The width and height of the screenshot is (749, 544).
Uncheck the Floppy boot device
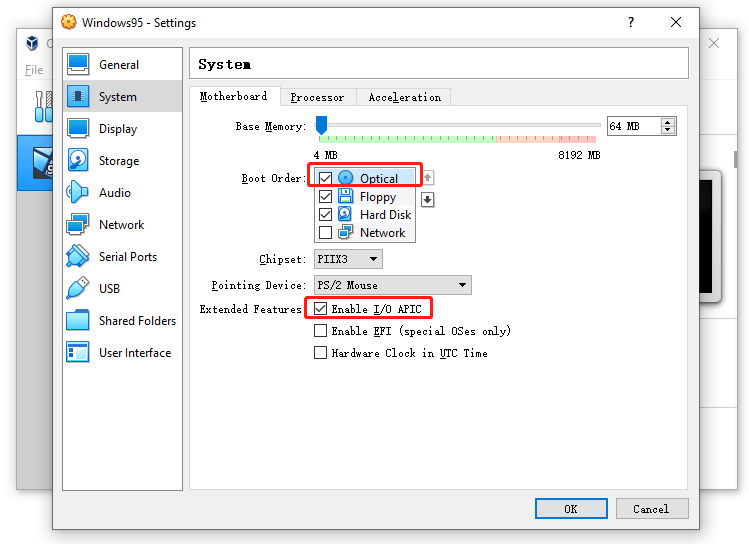(325, 197)
